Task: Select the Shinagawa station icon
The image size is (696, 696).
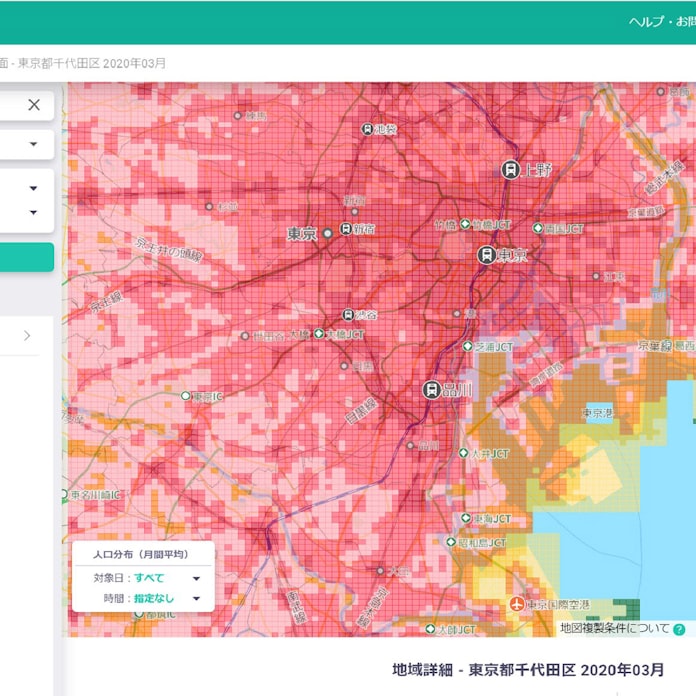Action: click(432, 390)
